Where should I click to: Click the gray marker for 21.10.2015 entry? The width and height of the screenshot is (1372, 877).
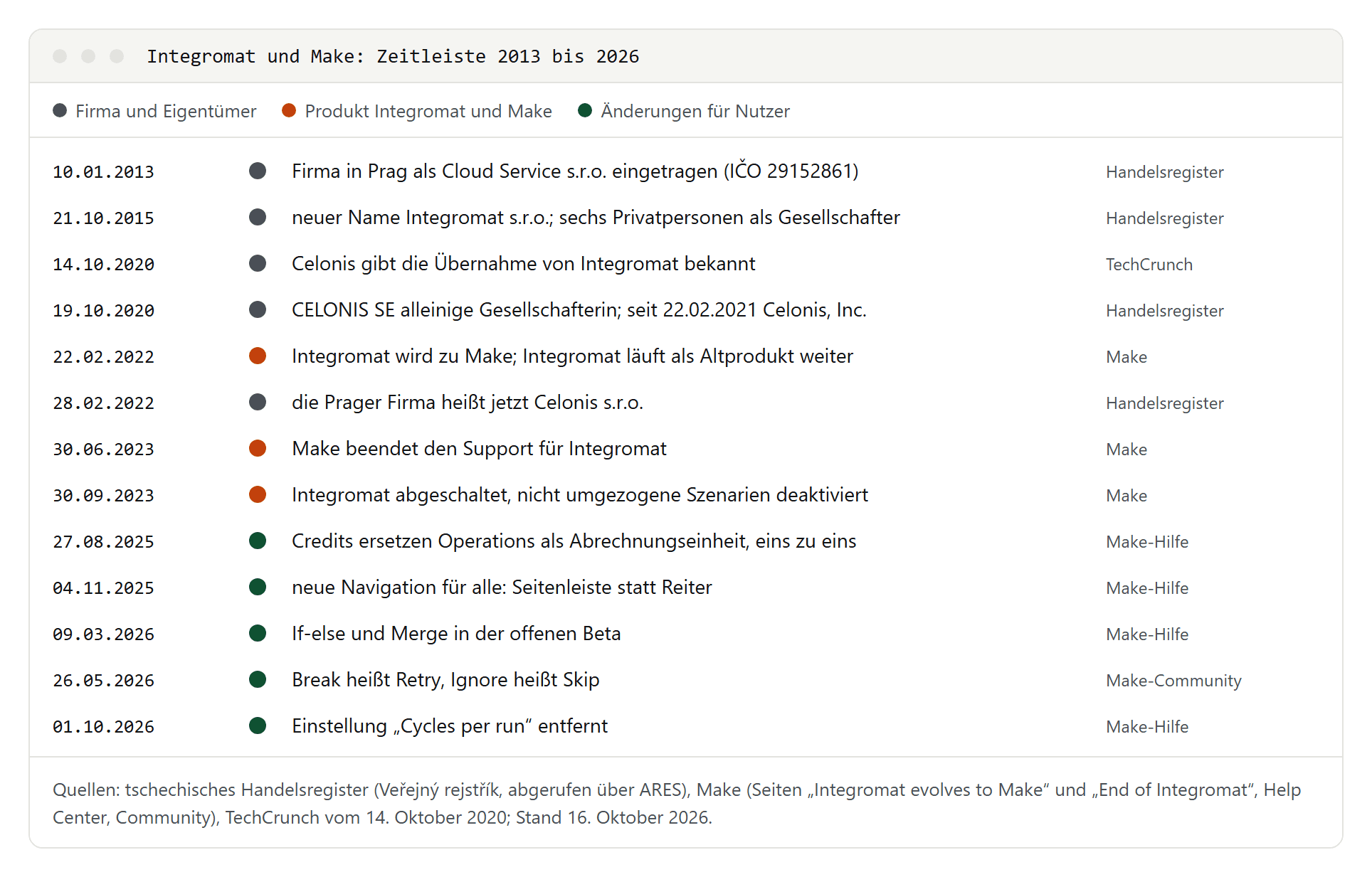coord(258,217)
